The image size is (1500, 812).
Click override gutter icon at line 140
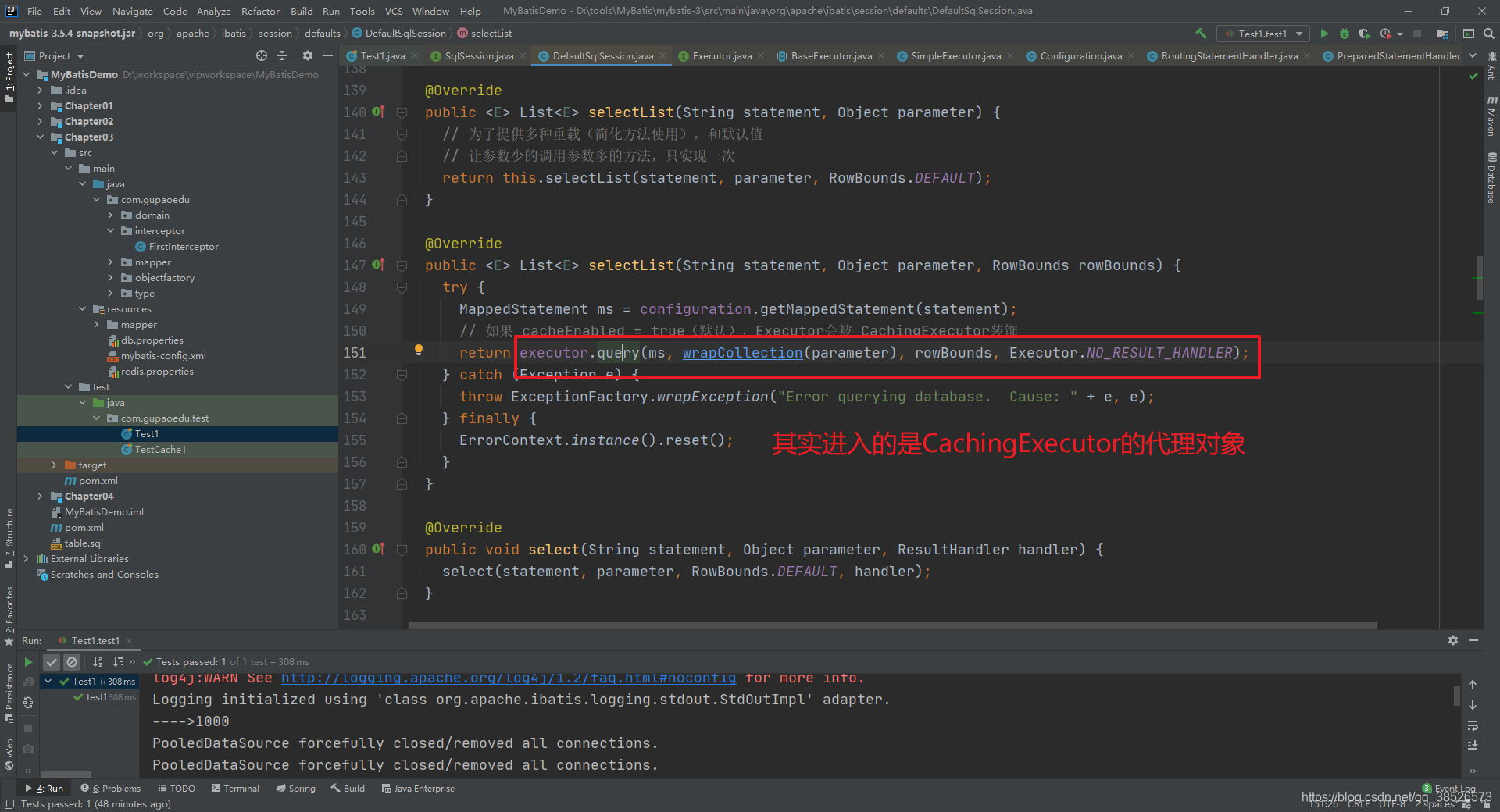tap(378, 112)
